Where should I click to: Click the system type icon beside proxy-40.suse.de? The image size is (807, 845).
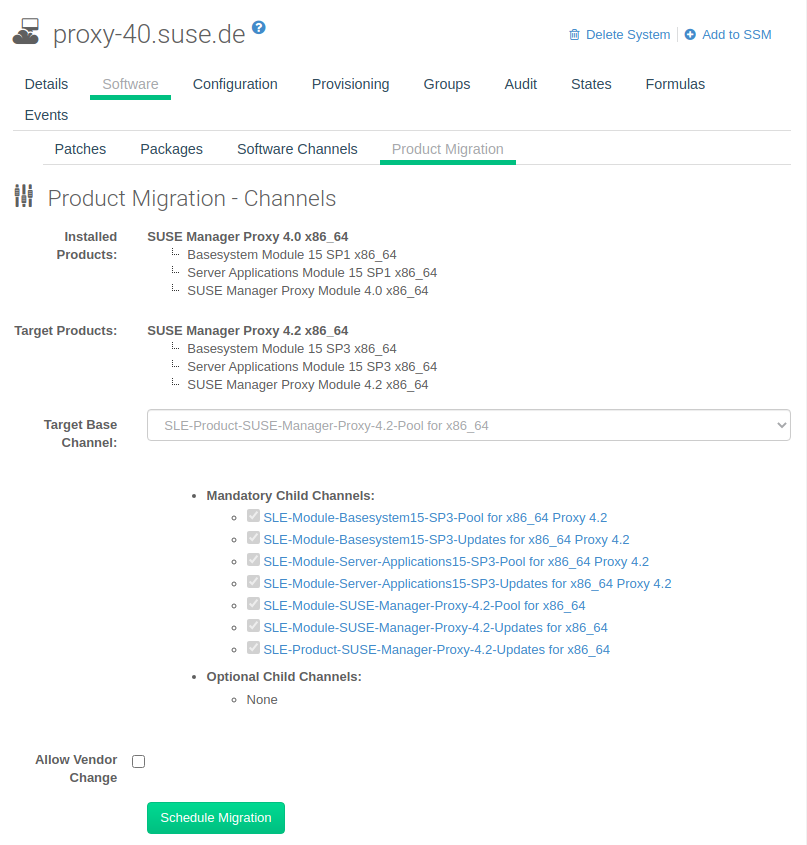[25, 31]
